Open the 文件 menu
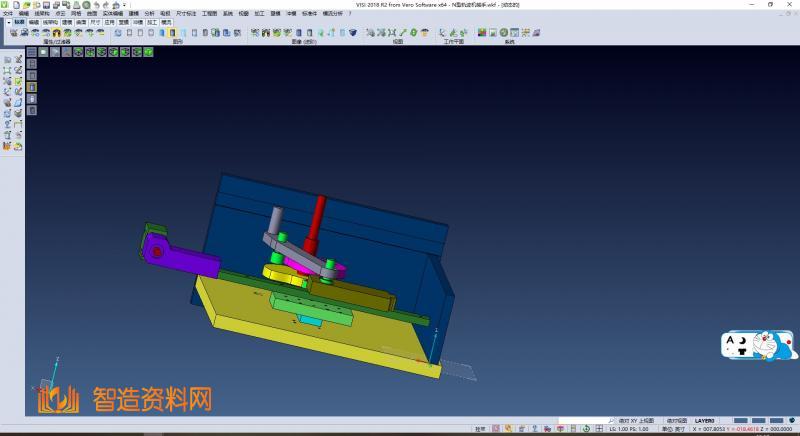Image resolution: width=800 pixels, height=436 pixels. click(x=8, y=13)
